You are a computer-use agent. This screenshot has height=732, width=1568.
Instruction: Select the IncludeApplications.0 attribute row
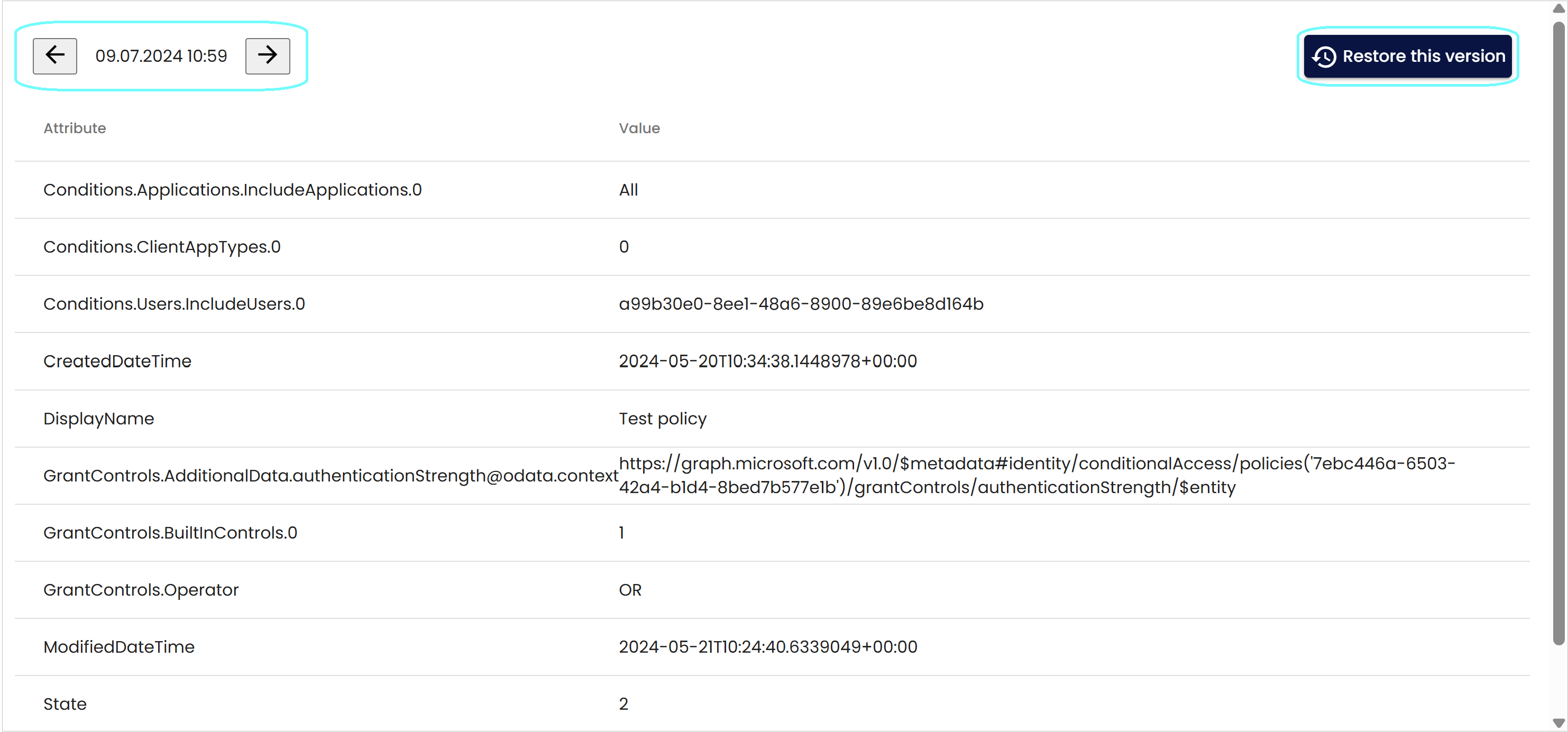pos(772,190)
